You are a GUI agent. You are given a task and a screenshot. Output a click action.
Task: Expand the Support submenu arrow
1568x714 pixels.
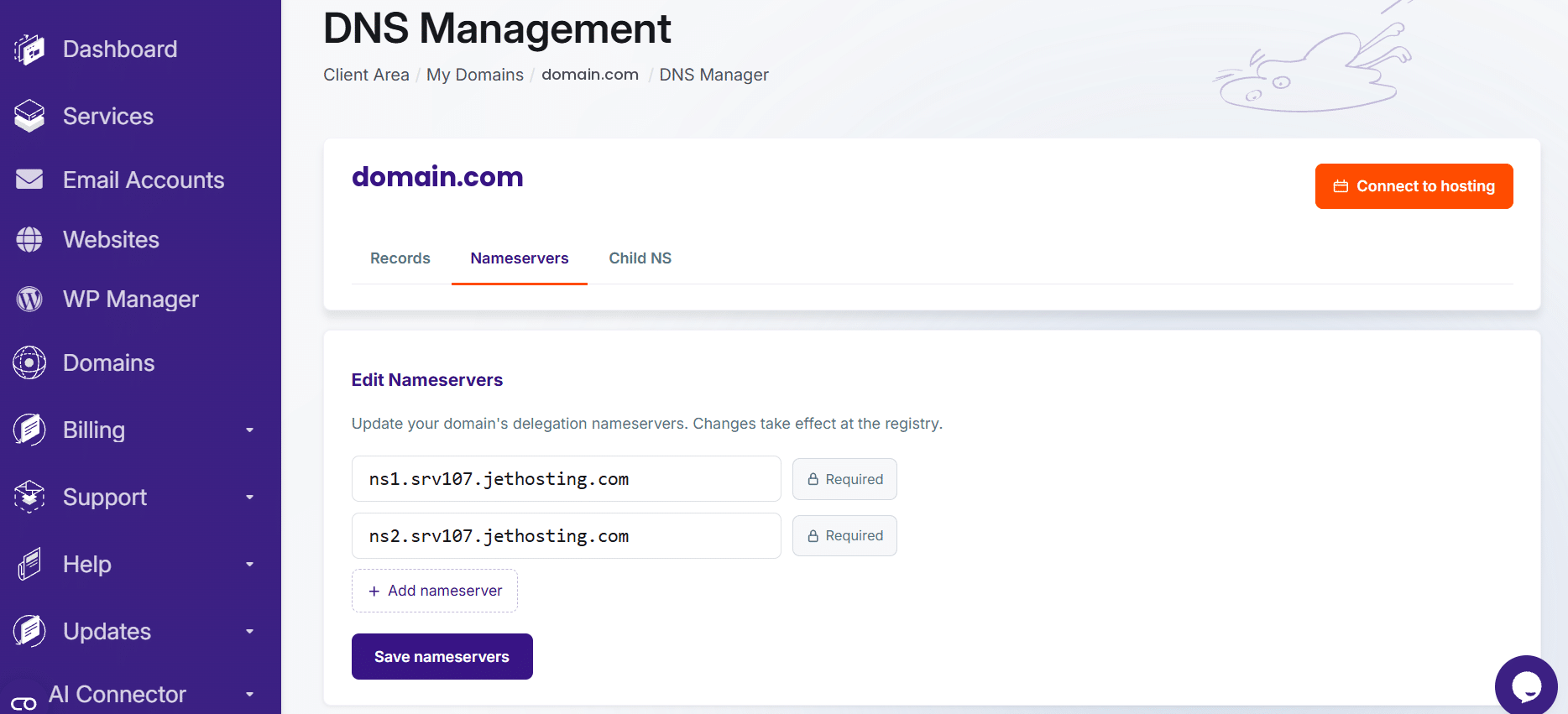(249, 497)
